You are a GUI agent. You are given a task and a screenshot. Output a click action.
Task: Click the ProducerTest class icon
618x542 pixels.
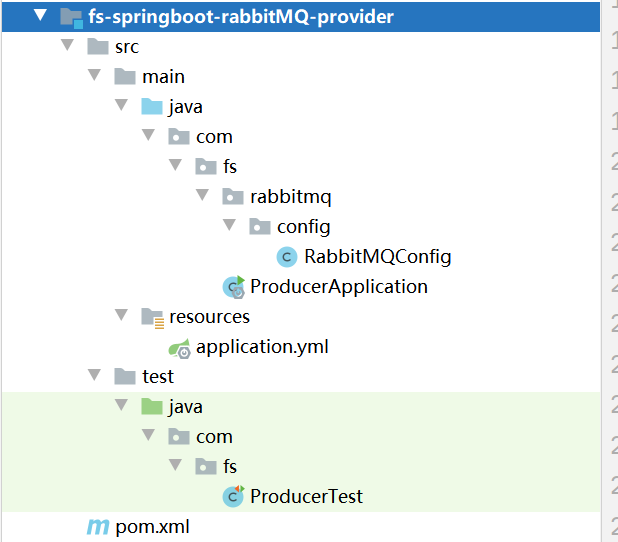[x=234, y=496]
